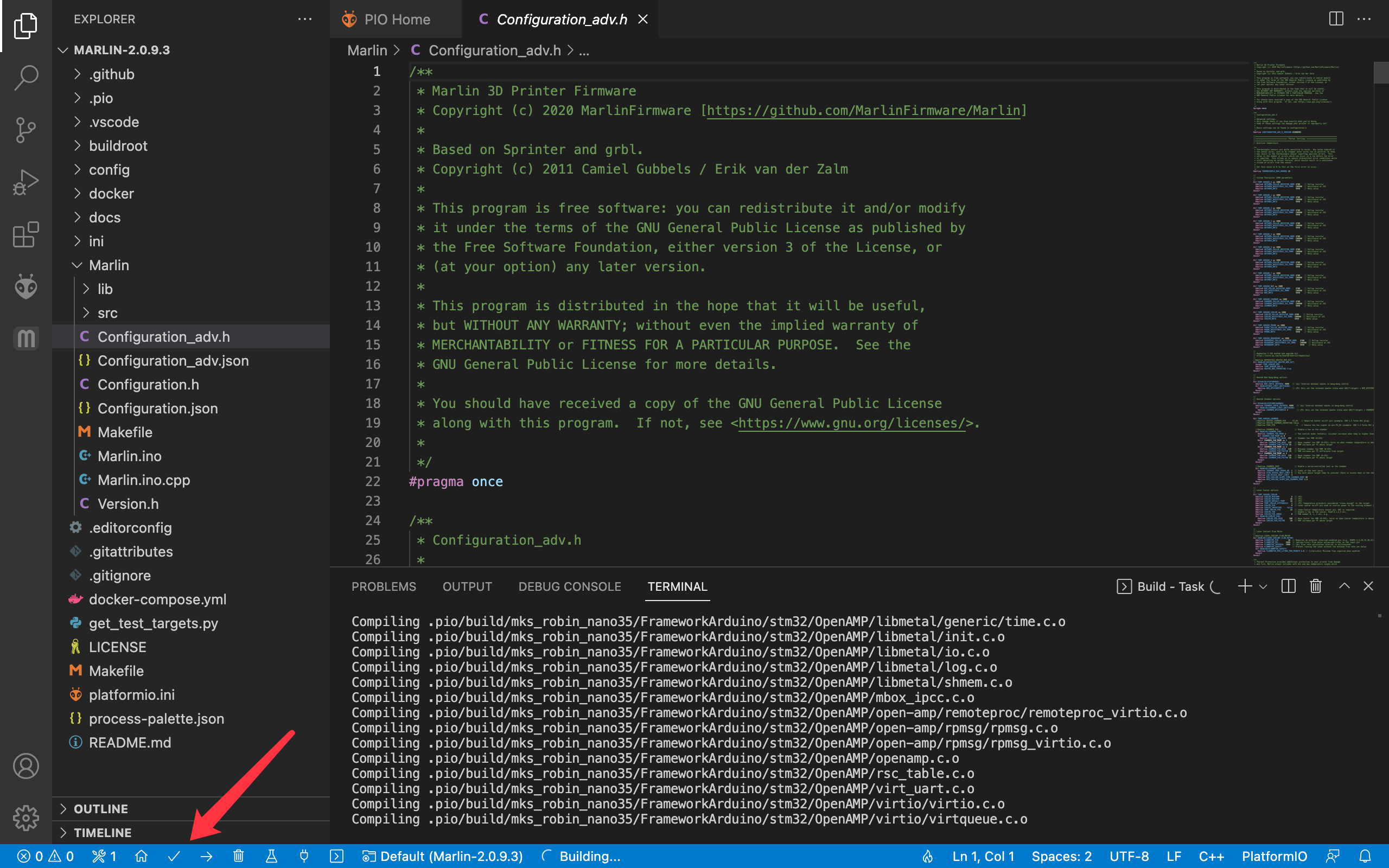Screen dimensions: 1389x868
Task: Open the new terminal launch profile dropdown
Action: [1263, 586]
